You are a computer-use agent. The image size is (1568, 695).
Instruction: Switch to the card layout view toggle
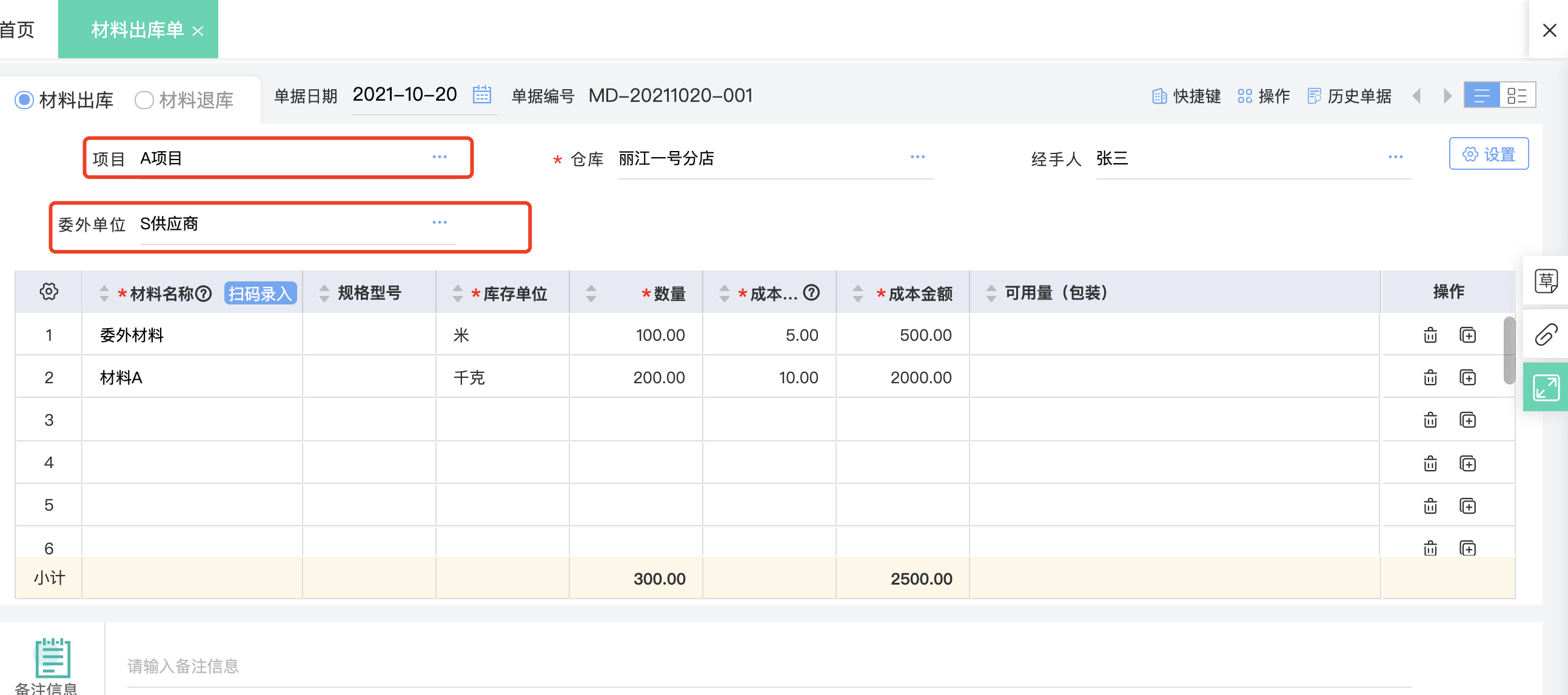point(1517,96)
